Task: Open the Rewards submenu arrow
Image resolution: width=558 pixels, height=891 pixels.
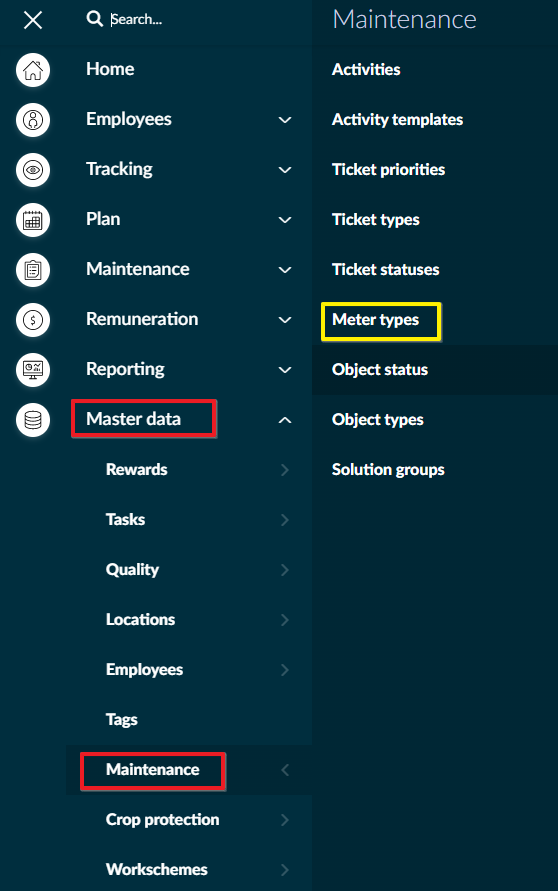Action: (285, 470)
